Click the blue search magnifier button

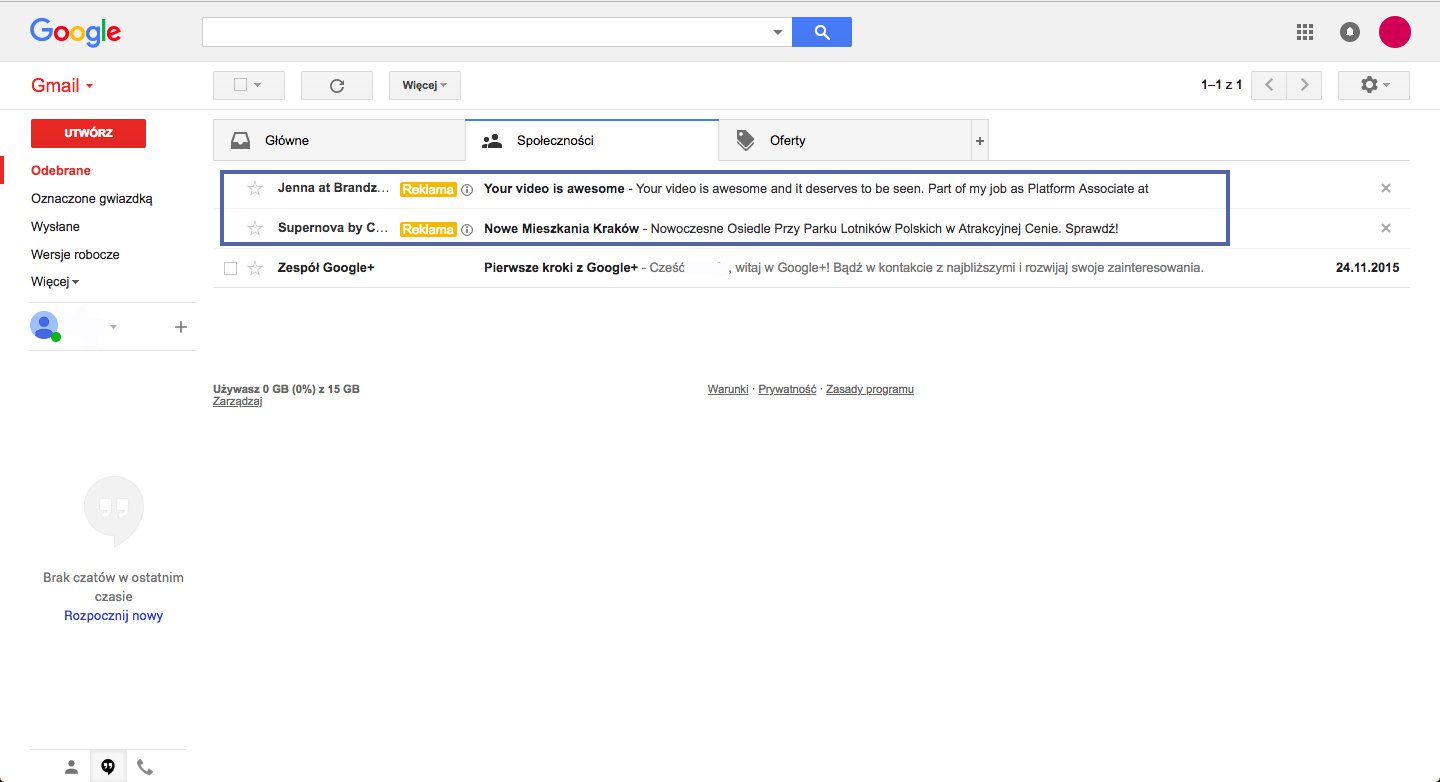(x=821, y=32)
